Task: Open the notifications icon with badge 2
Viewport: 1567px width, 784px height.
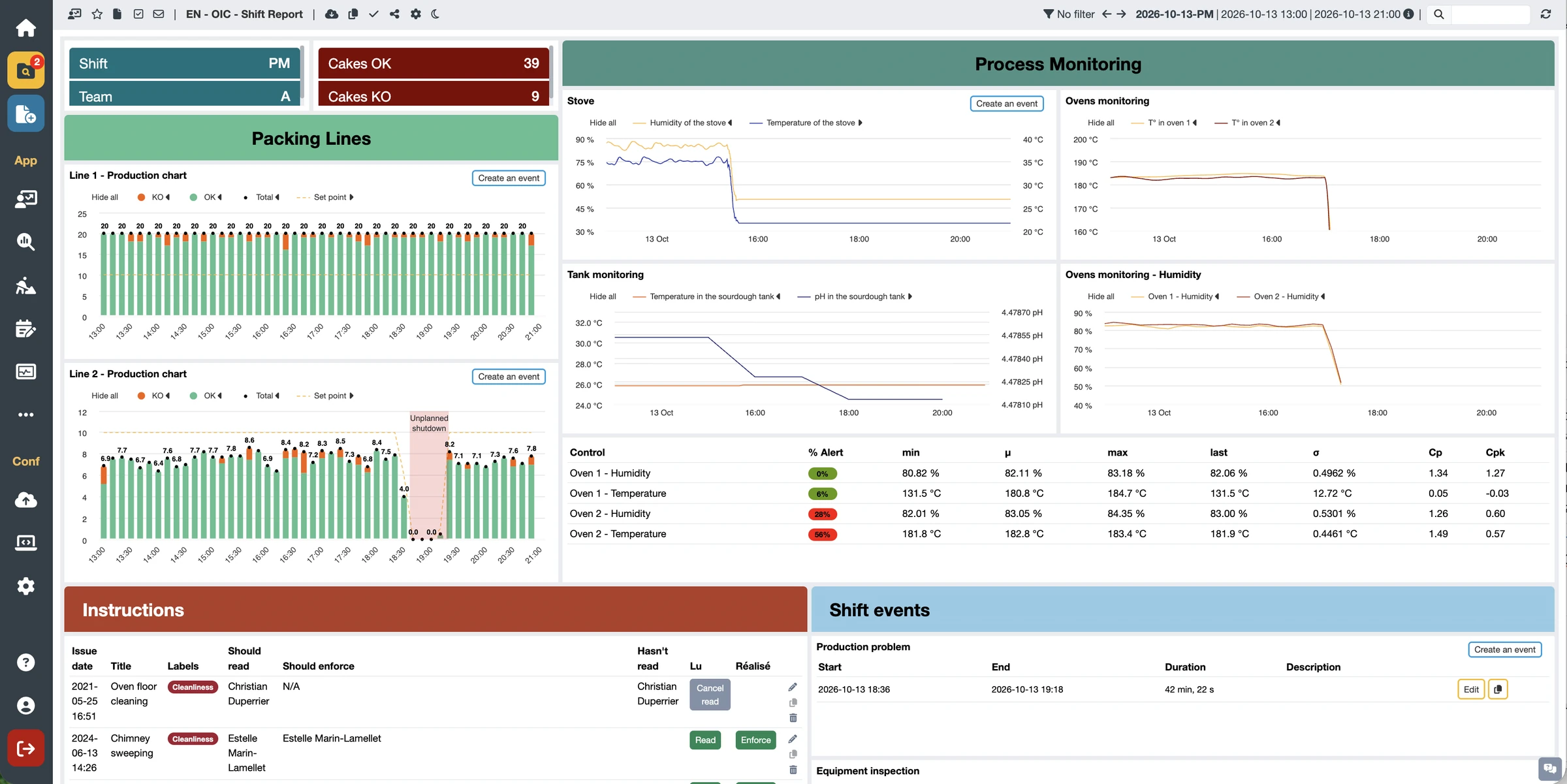Action: (25, 71)
